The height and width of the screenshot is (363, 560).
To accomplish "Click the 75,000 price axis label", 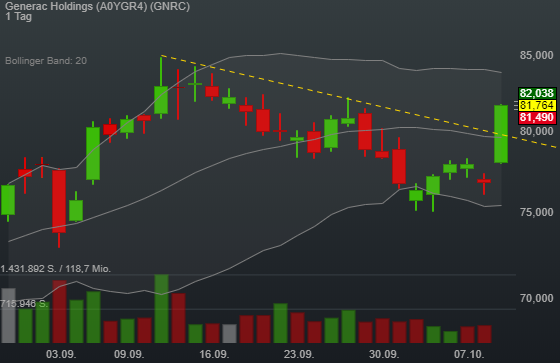I will click(536, 212).
